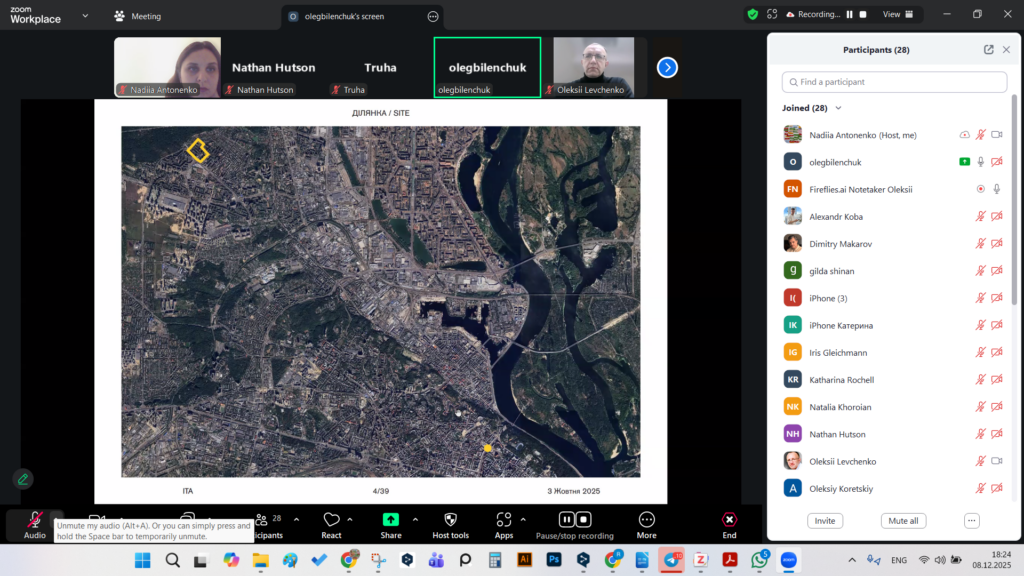
Task: Pop out the Participants panel
Action: tap(989, 49)
